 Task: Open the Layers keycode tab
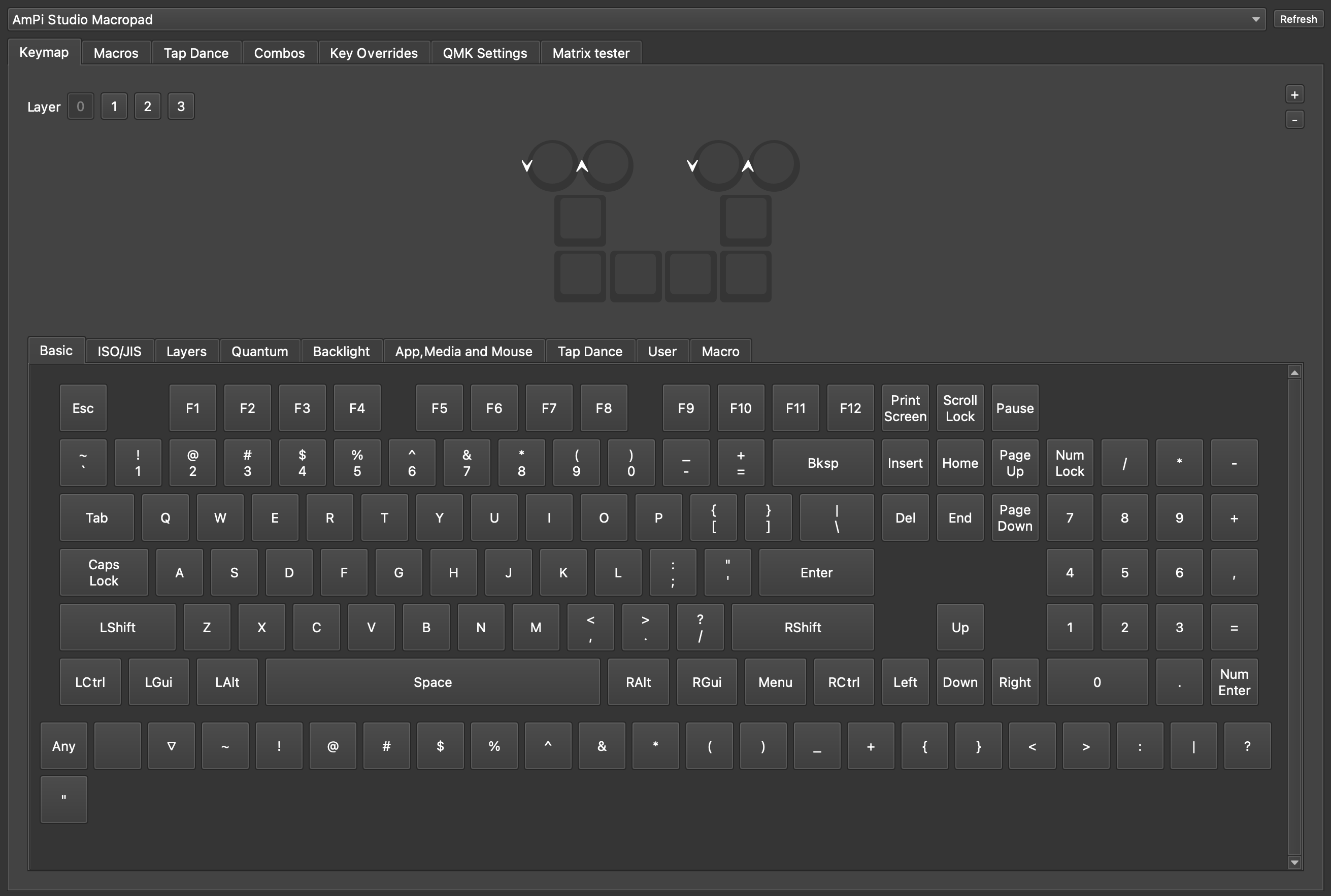tap(186, 352)
